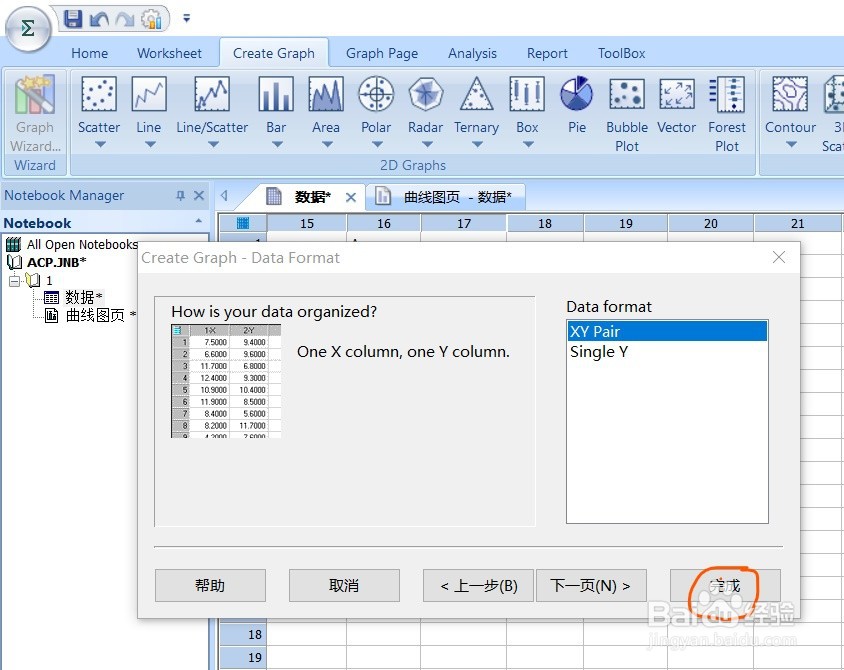This screenshot has height=670, width=844.
Task: Toggle the Notebook Manager auto-hide pin
Action: click(x=181, y=195)
